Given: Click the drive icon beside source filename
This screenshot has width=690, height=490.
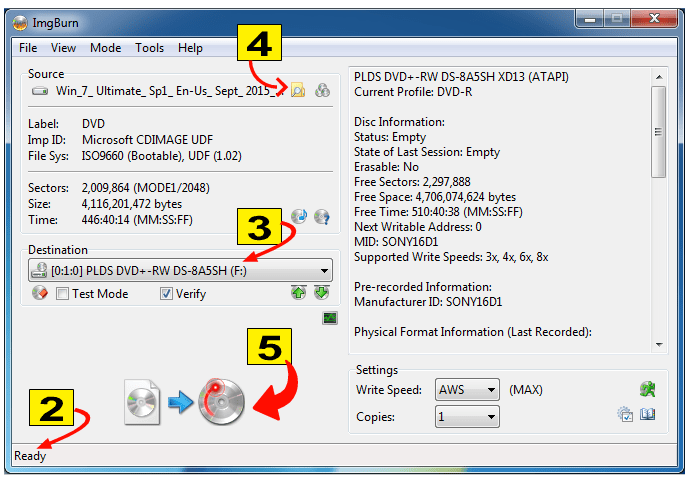Looking at the screenshot, I should (40, 91).
